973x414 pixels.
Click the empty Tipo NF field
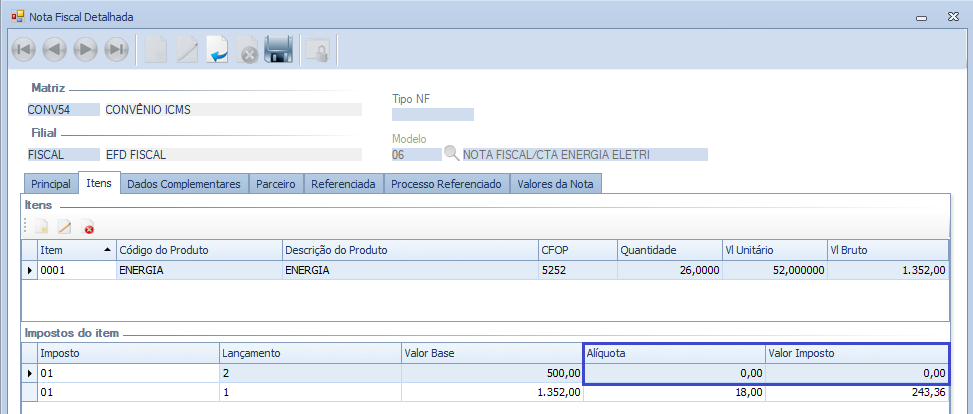[433, 114]
